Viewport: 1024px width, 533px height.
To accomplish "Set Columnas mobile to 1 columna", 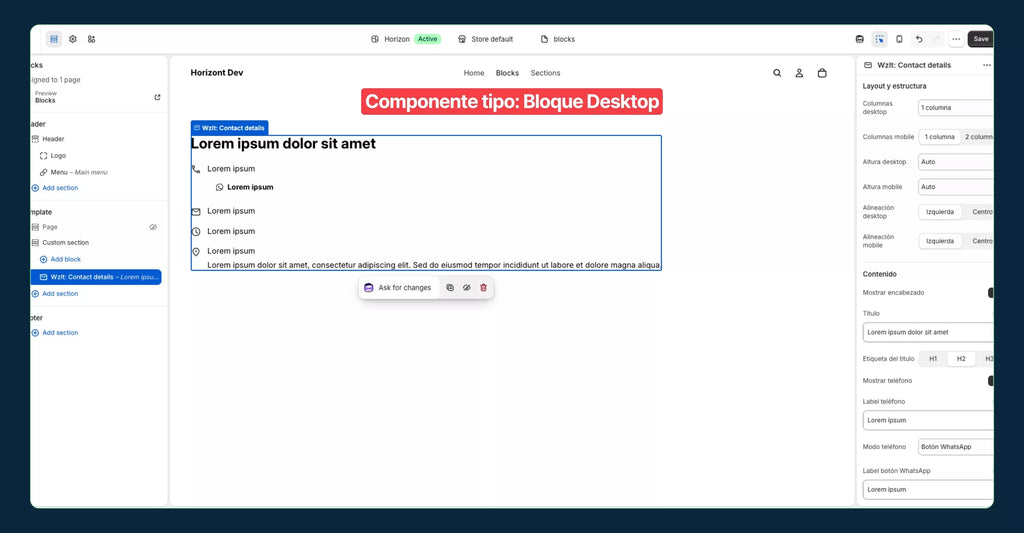I will pyautogui.click(x=939, y=137).
